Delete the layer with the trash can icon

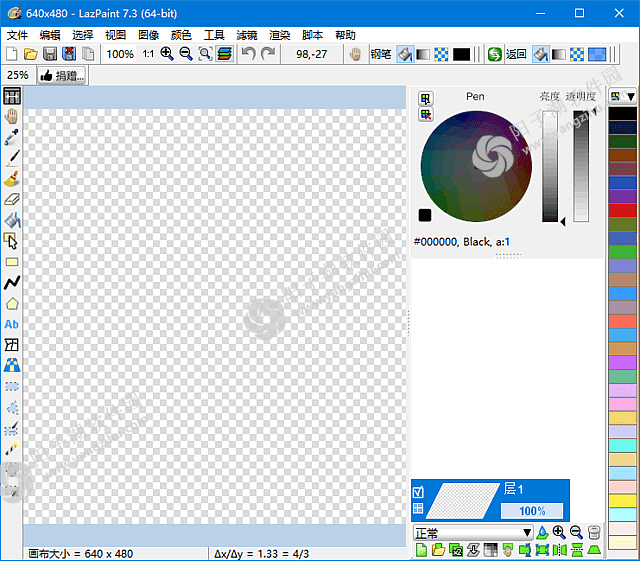click(x=594, y=532)
